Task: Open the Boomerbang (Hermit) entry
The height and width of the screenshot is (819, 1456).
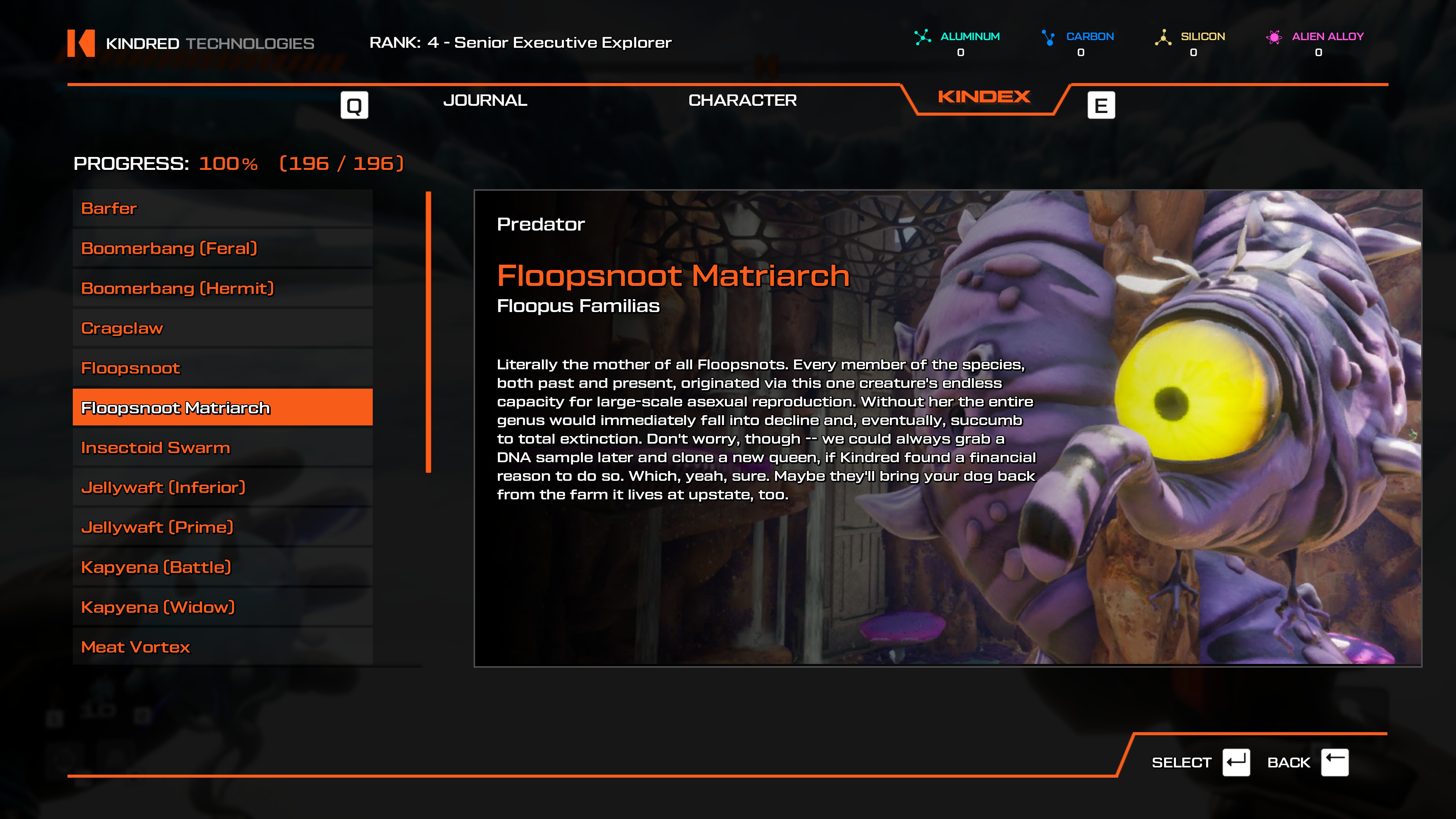Action: click(222, 288)
